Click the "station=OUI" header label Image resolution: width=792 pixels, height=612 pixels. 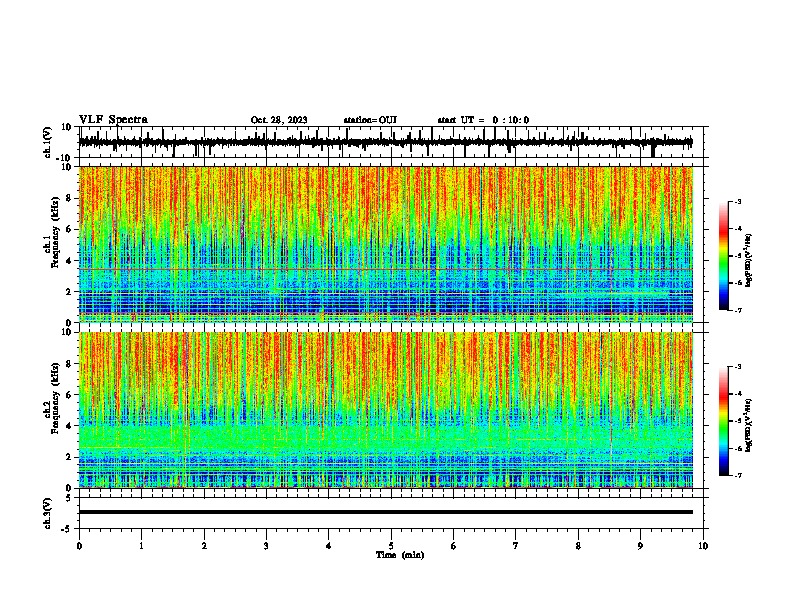tap(370, 120)
